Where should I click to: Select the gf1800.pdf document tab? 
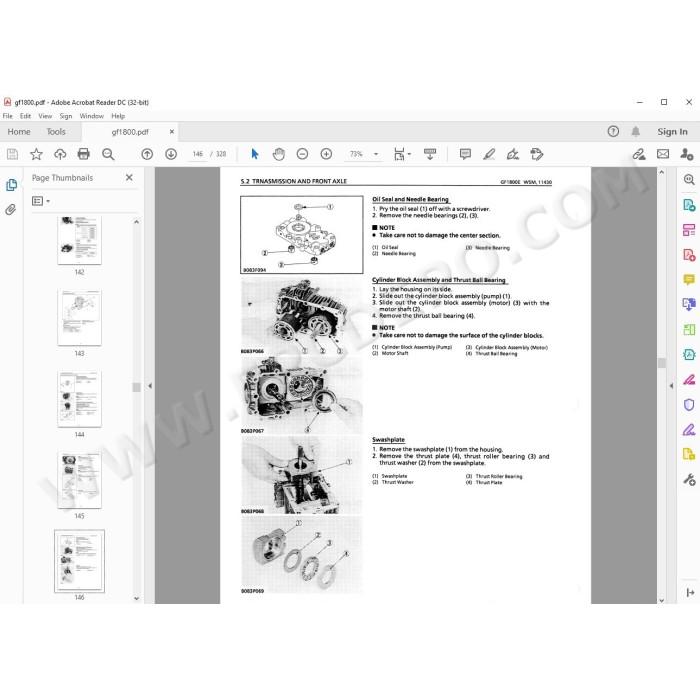pyautogui.click(x=130, y=132)
